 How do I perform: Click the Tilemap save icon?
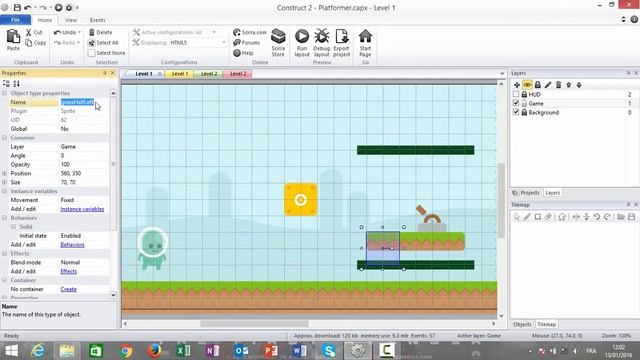631,217
